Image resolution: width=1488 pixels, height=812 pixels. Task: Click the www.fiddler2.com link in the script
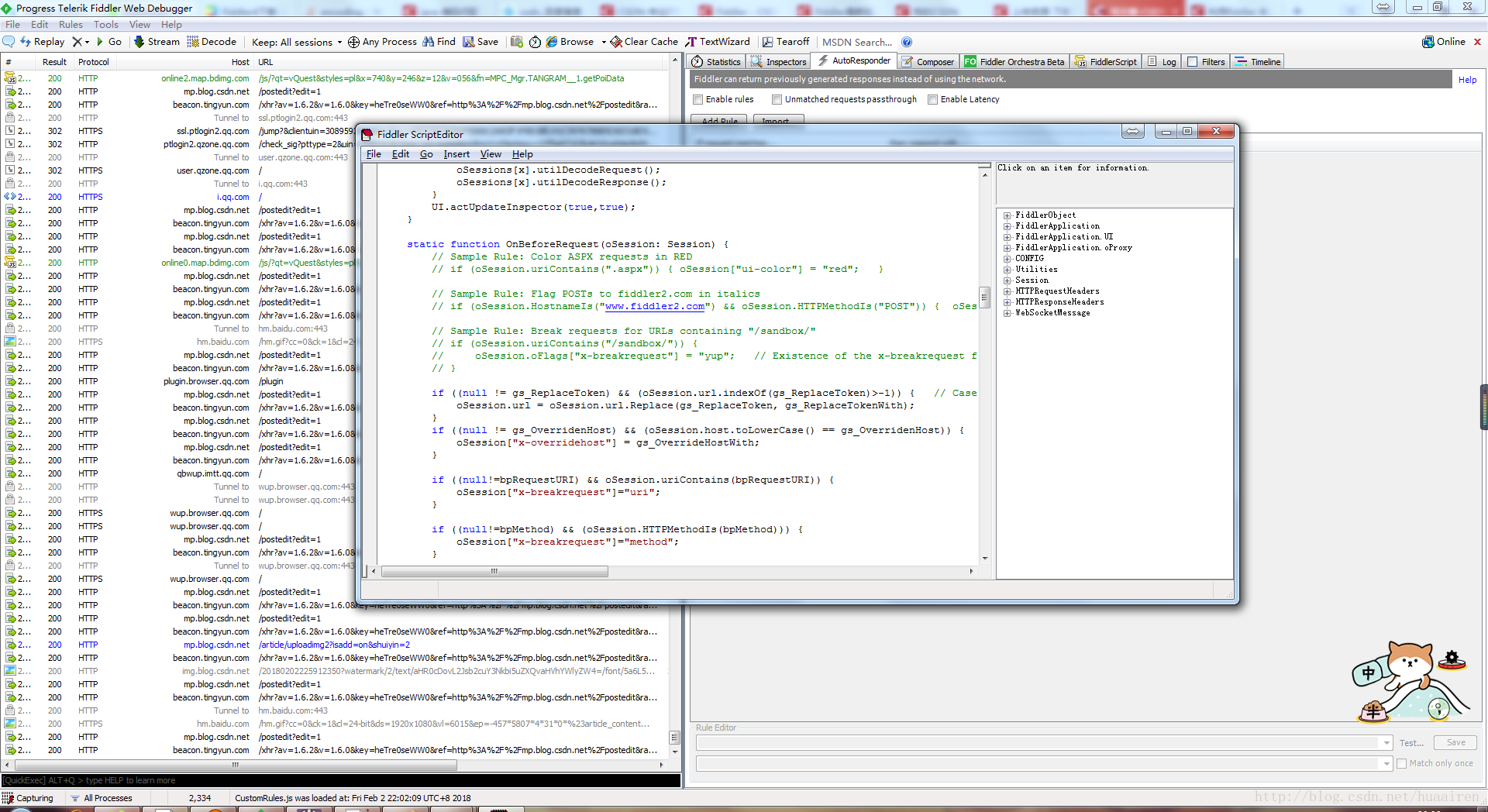(x=655, y=306)
